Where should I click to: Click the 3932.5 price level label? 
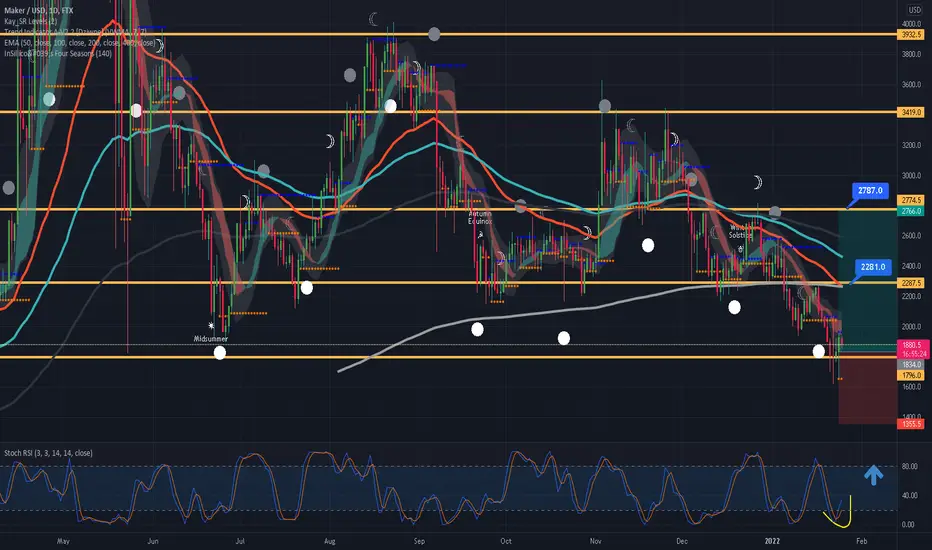911,35
